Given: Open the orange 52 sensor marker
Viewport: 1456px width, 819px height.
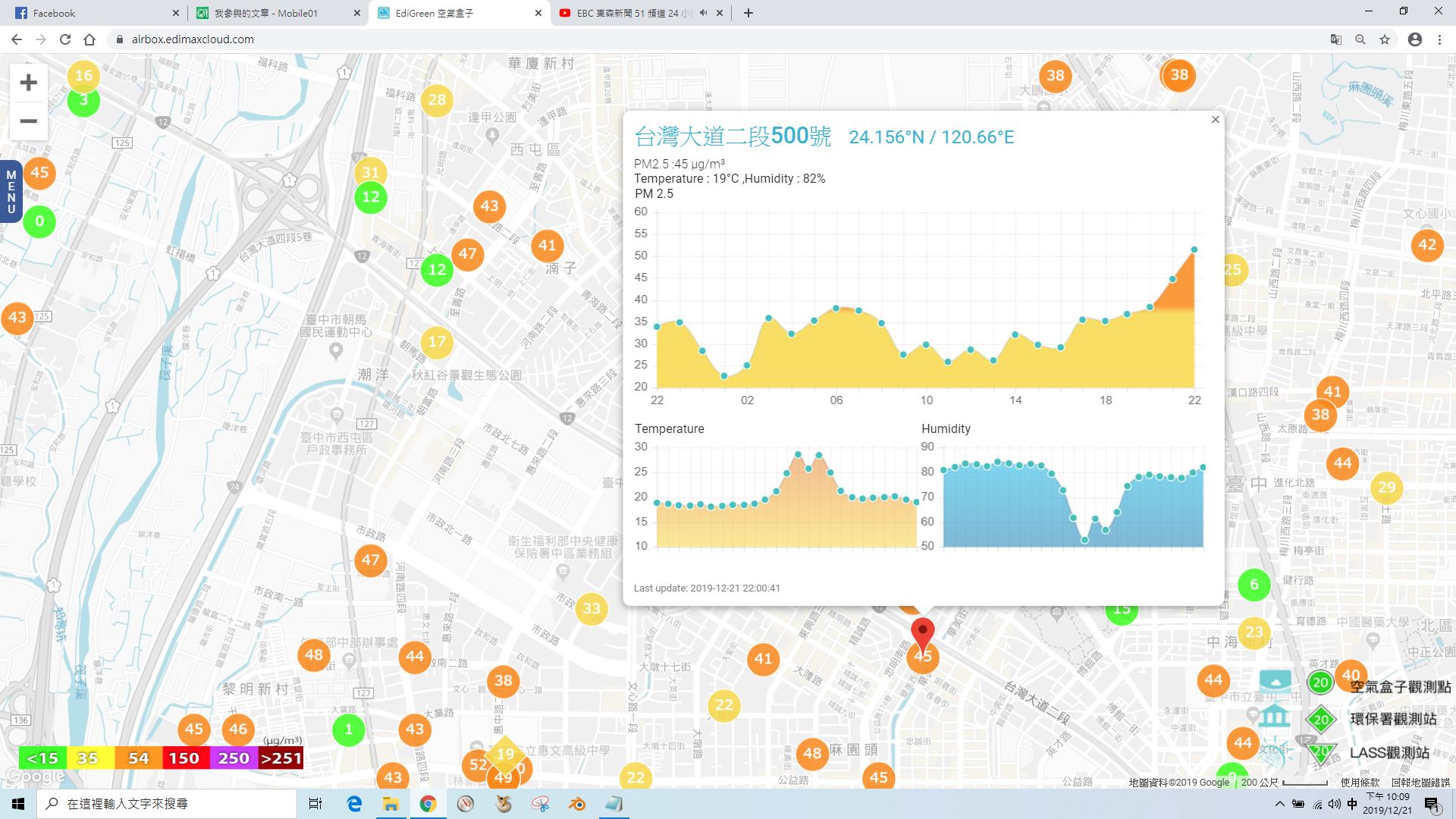Looking at the screenshot, I should tap(478, 764).
